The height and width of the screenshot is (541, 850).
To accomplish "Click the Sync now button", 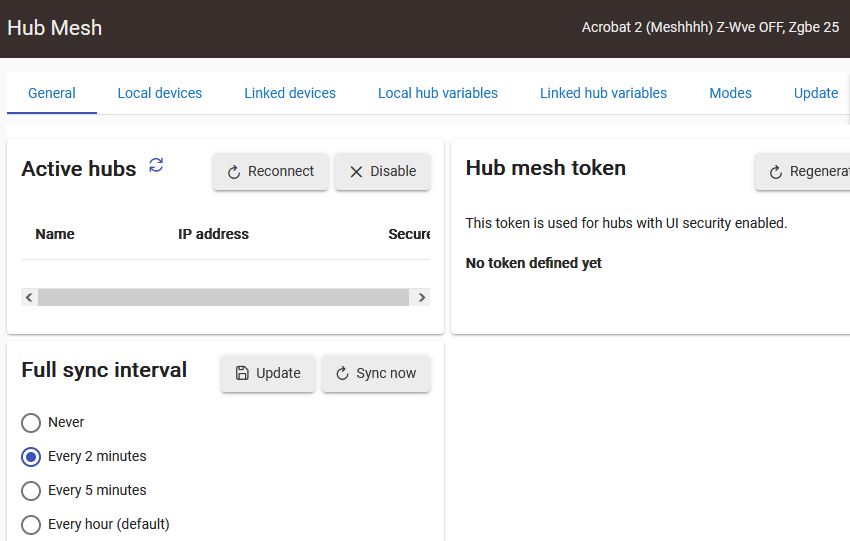I will coord(376,373).
